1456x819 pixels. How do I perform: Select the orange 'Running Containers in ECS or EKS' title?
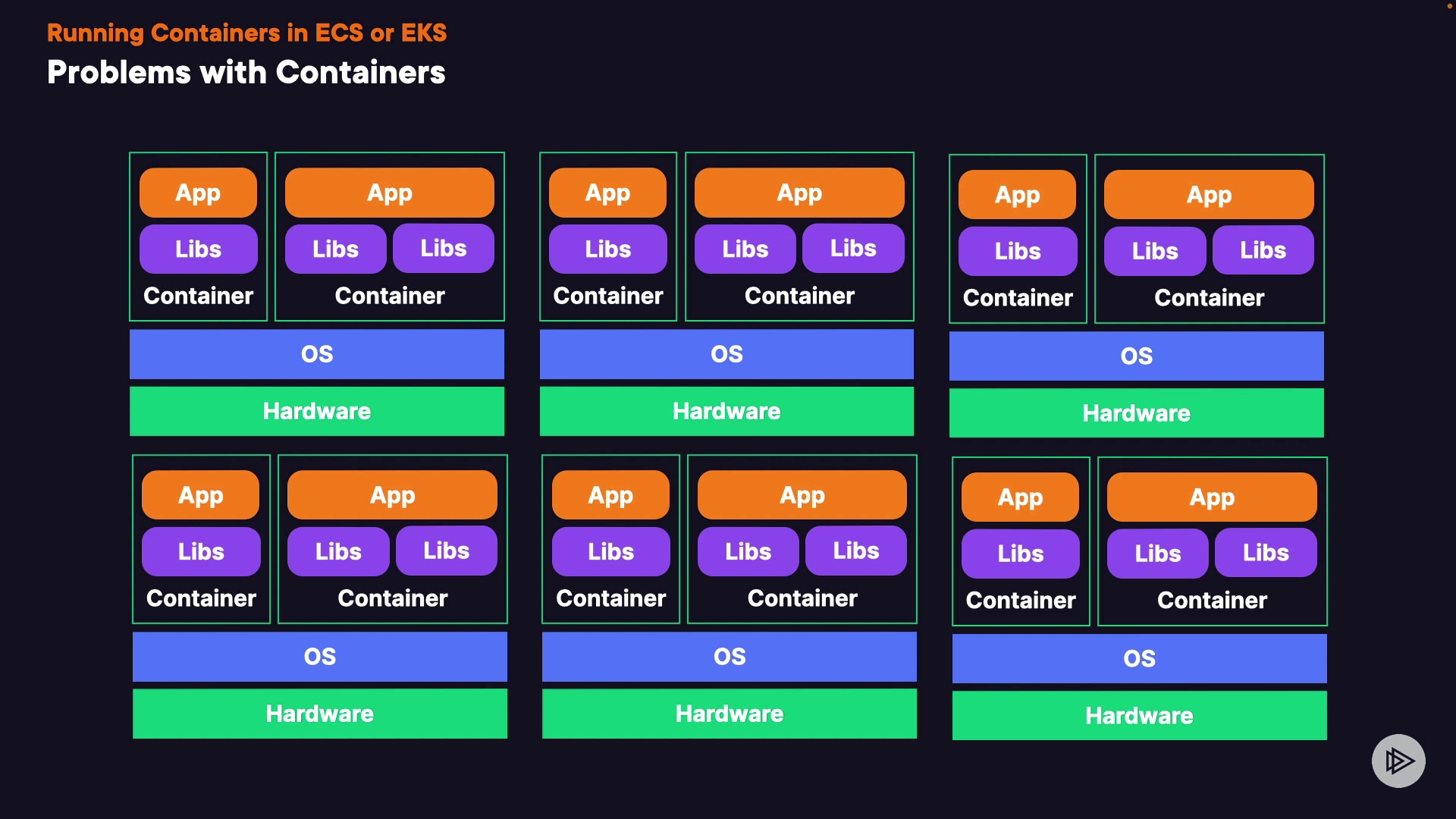246,33
